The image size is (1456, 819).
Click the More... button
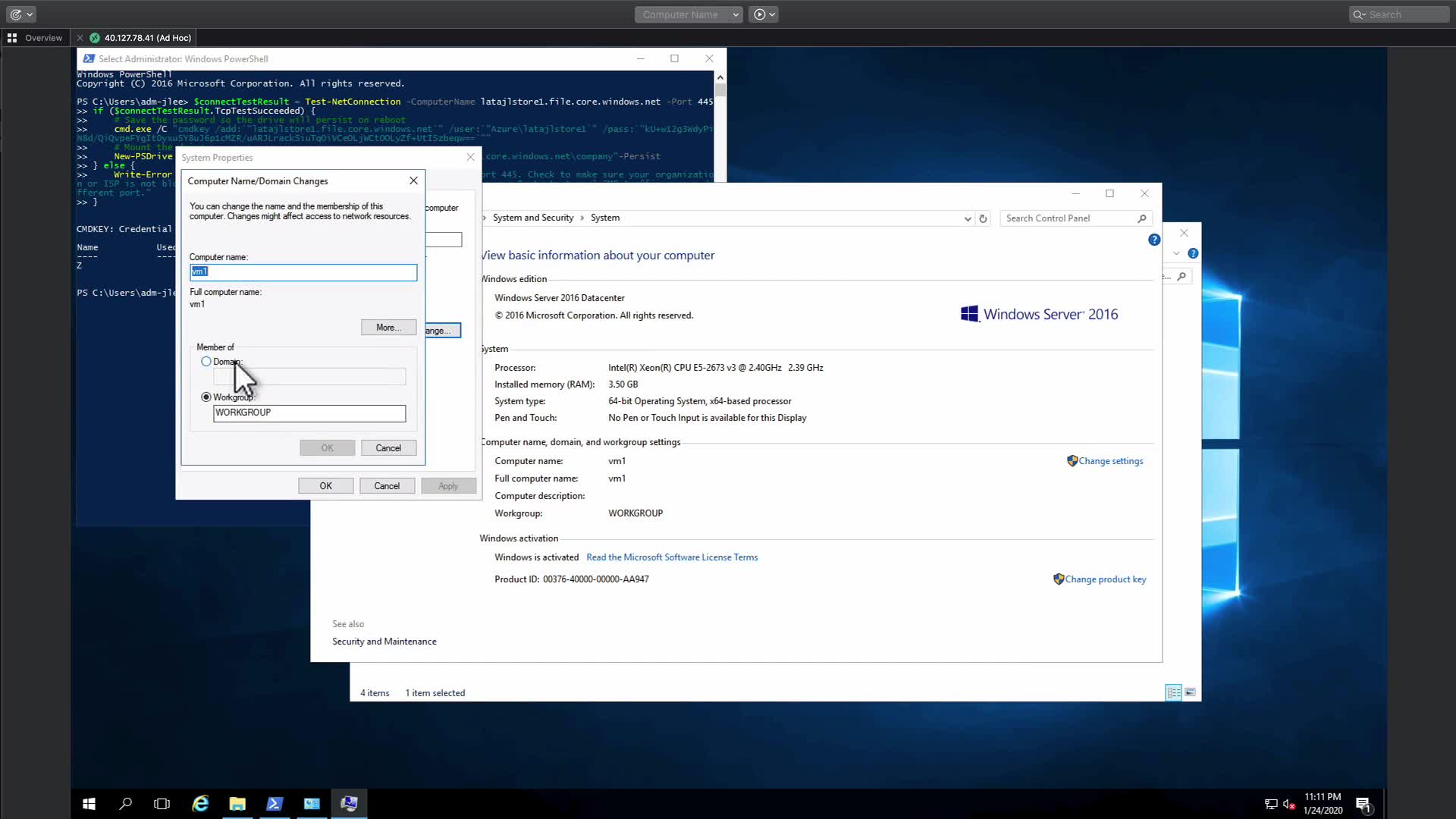pos(388,328)
